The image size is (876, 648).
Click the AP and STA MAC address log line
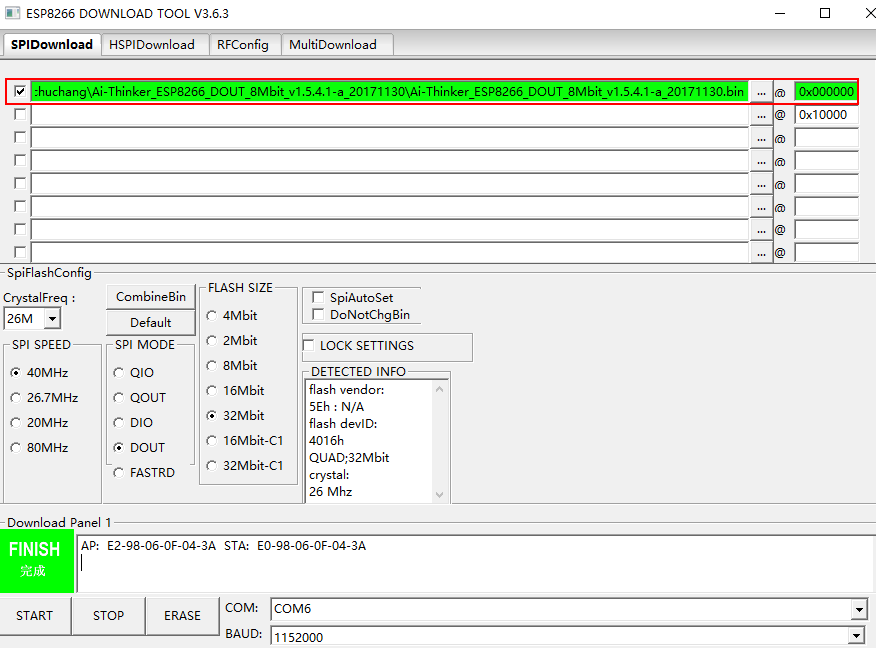(x=223, y=546)
